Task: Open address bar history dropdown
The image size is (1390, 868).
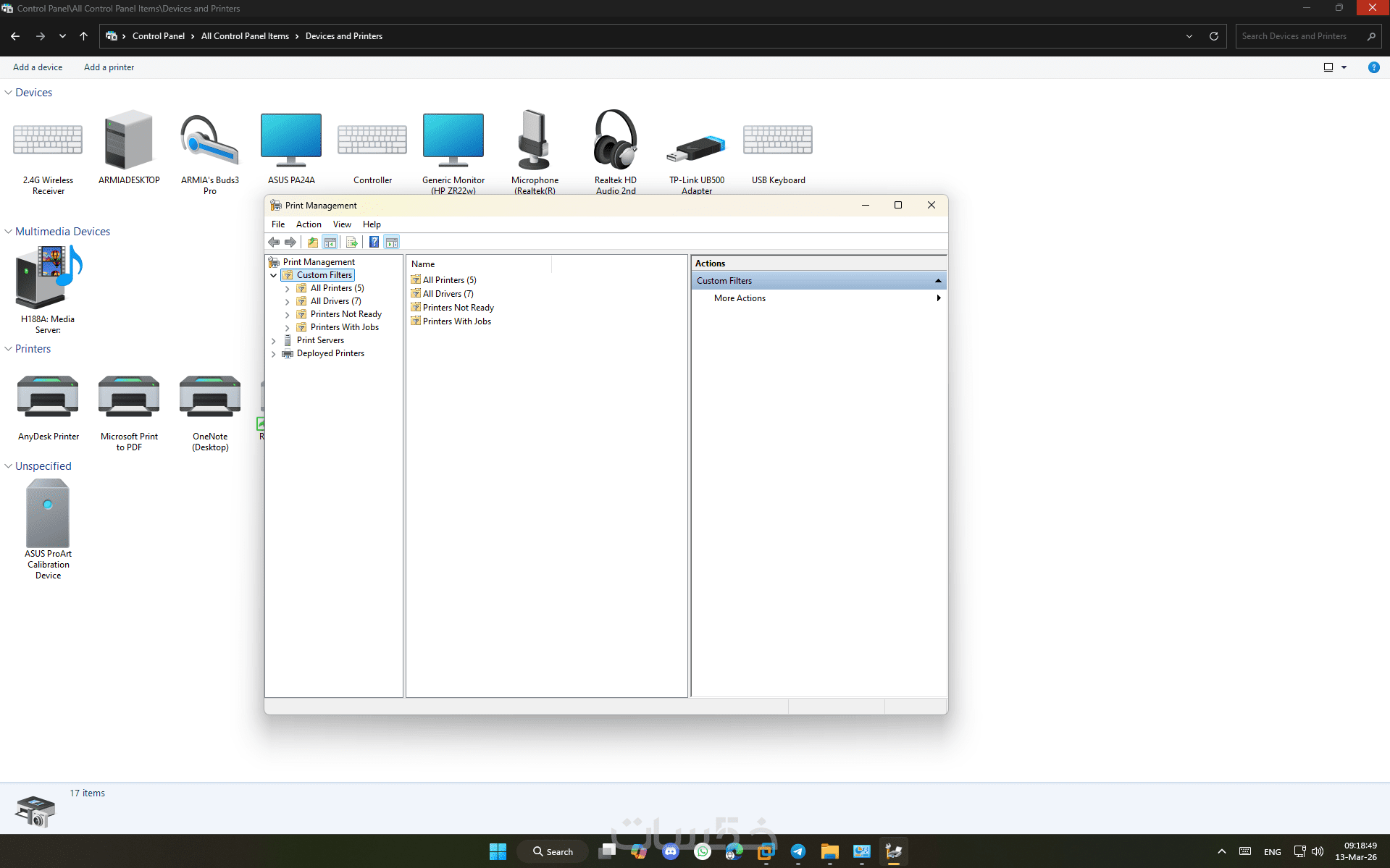Action: (x=1189, y=36)
